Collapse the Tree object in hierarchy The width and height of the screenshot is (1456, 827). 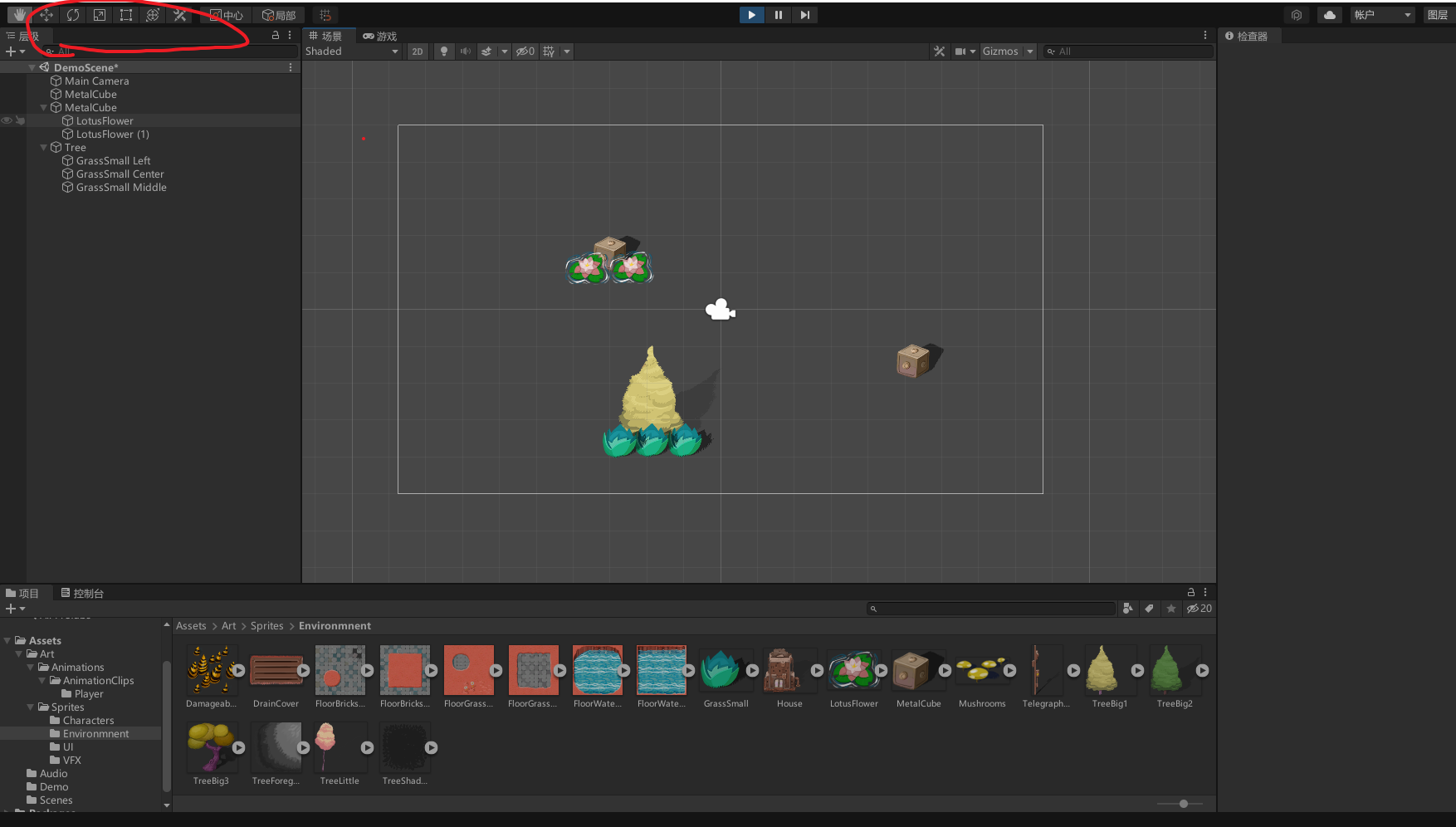(x=44, y=148)
